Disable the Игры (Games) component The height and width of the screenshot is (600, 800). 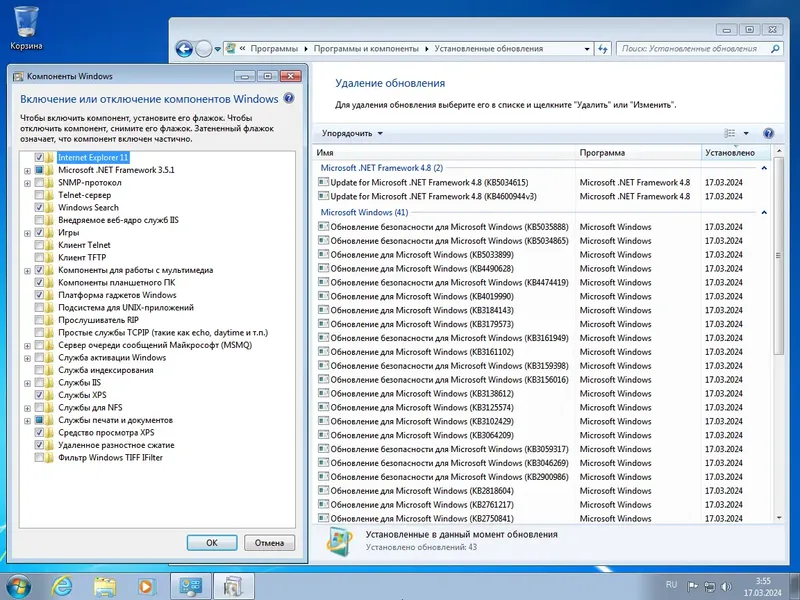tap(38, 231)
